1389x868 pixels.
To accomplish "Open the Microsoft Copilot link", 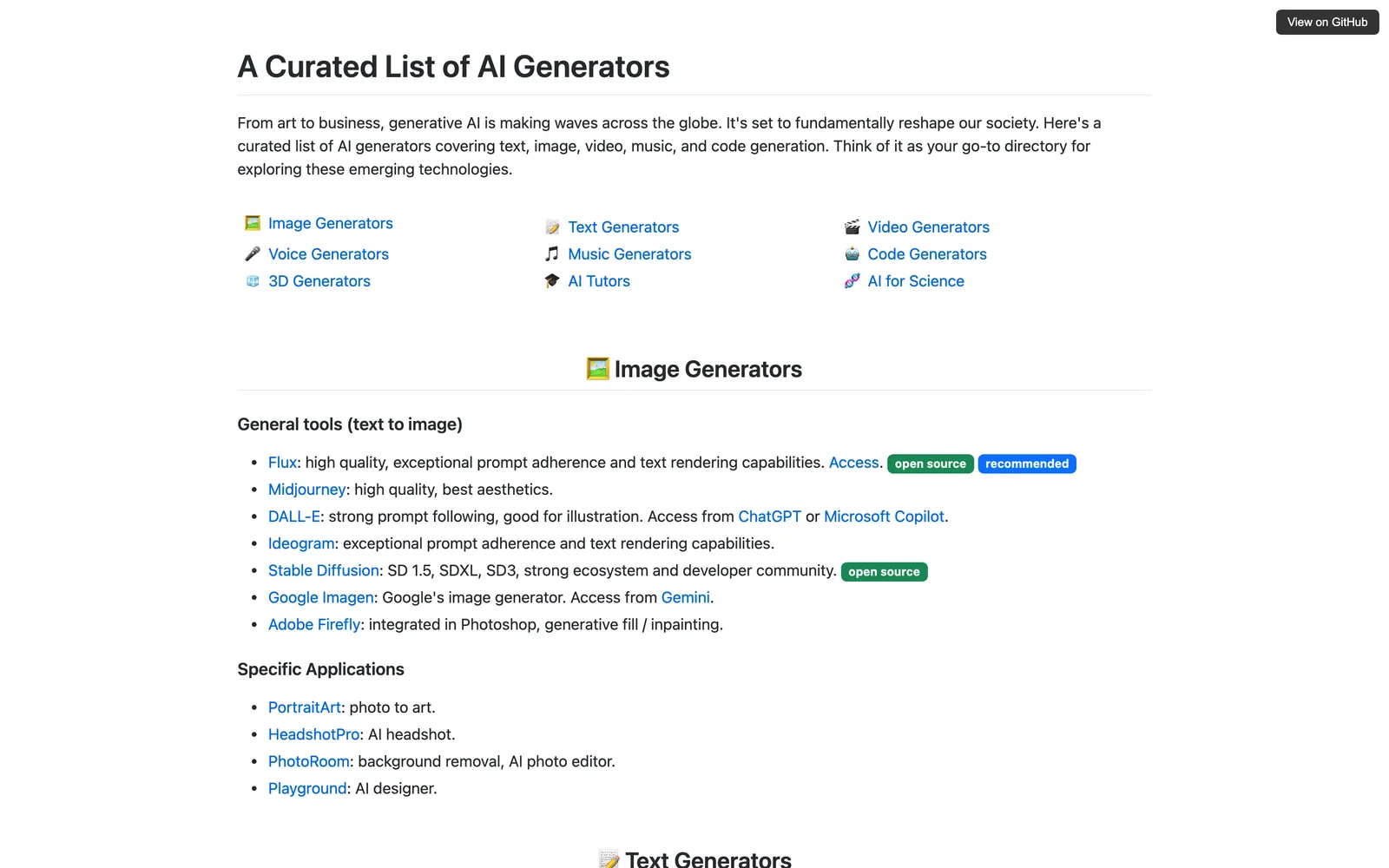I will tap(884, 516).
